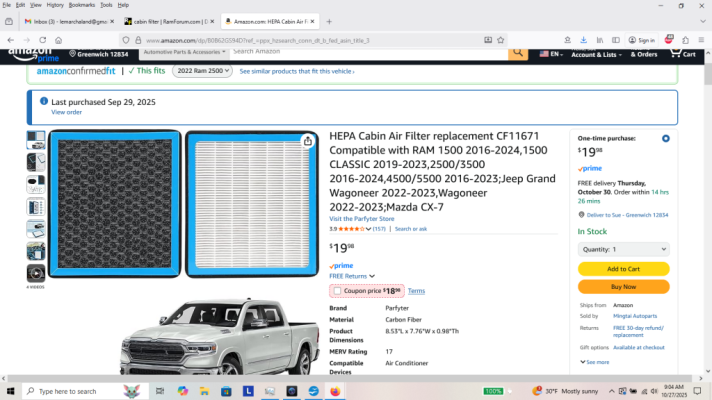The width and height of the screenshot is (712, 400).
Task: Click the Add to Cart button
Action: [x=623, y=269]
